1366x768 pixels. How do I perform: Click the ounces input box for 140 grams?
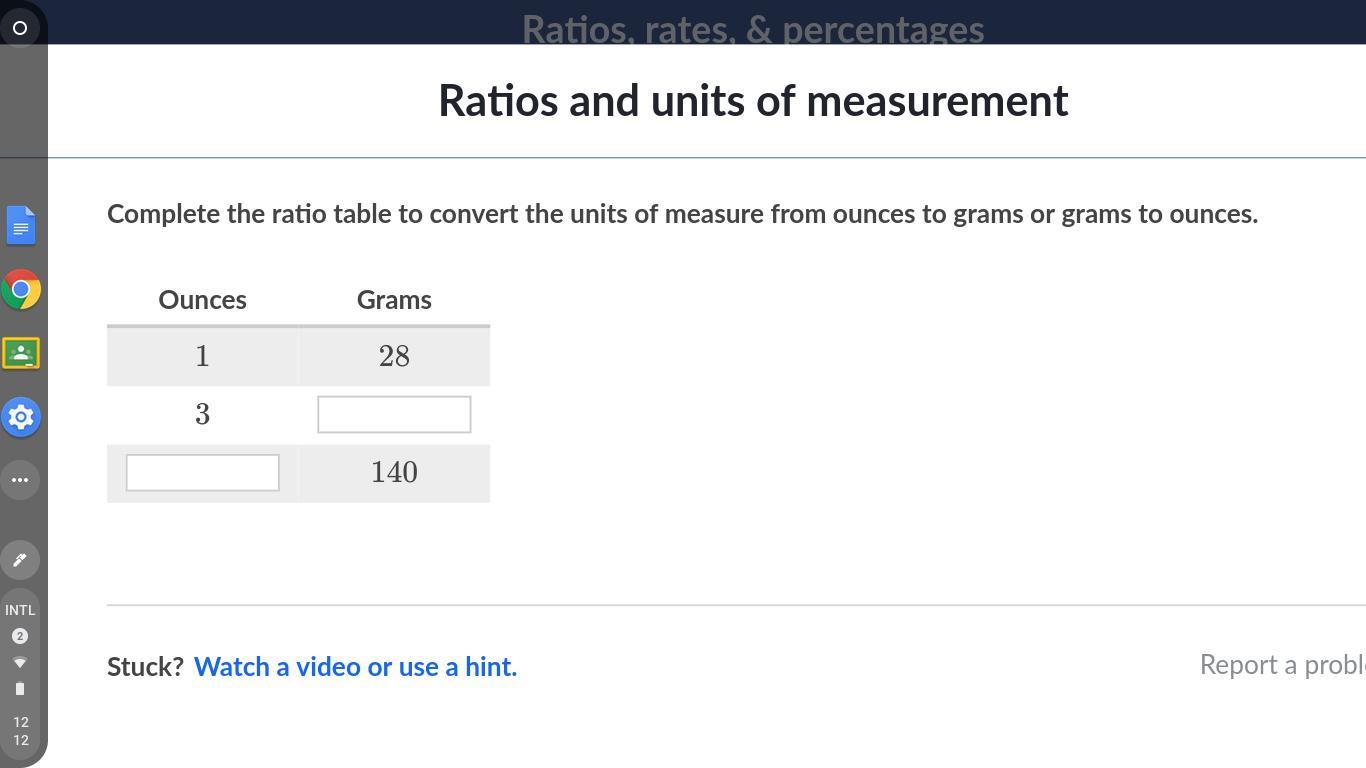tap(203, 473)
